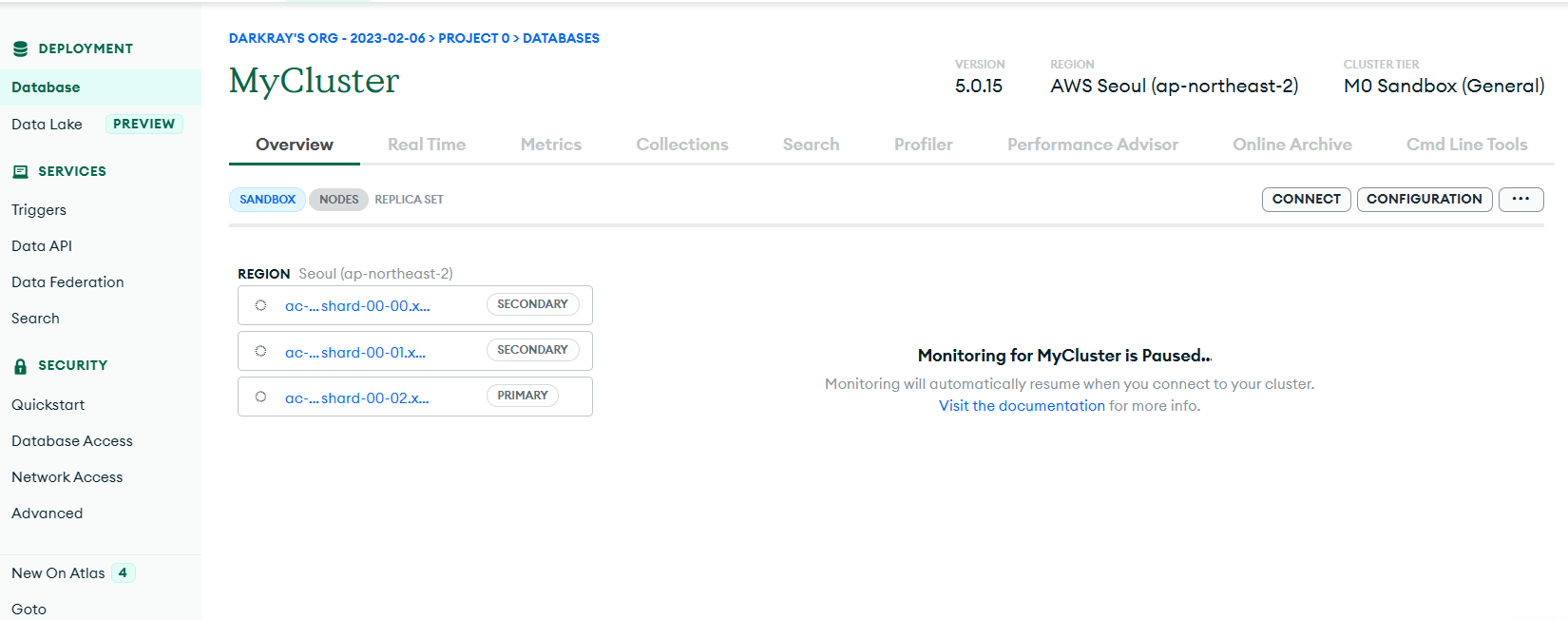Switch to the Real Time tab
The width and height of the screenshot is (1568, 620).
pyautogui.click(x=427, y=145)
